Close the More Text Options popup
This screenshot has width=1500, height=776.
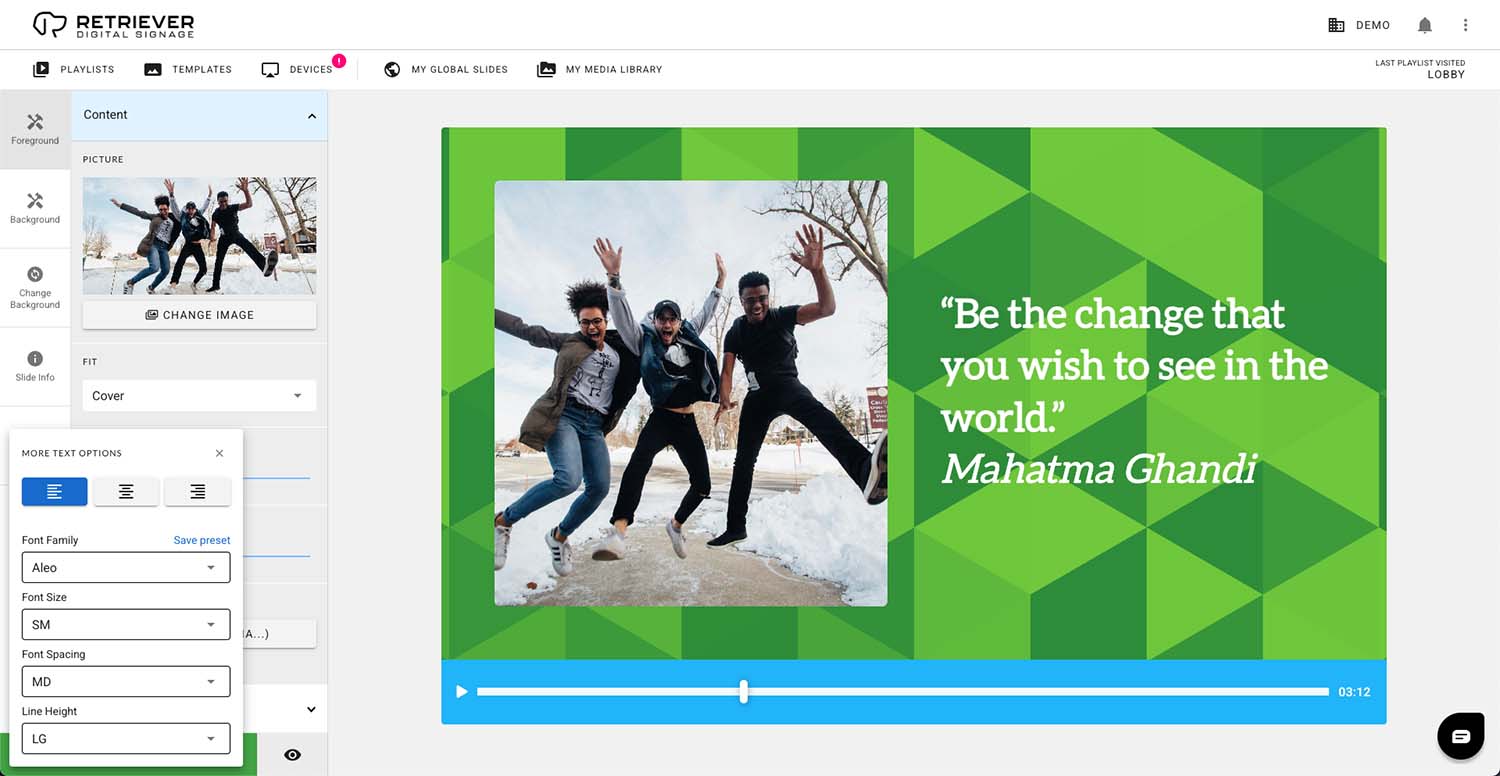coord(219,453)
